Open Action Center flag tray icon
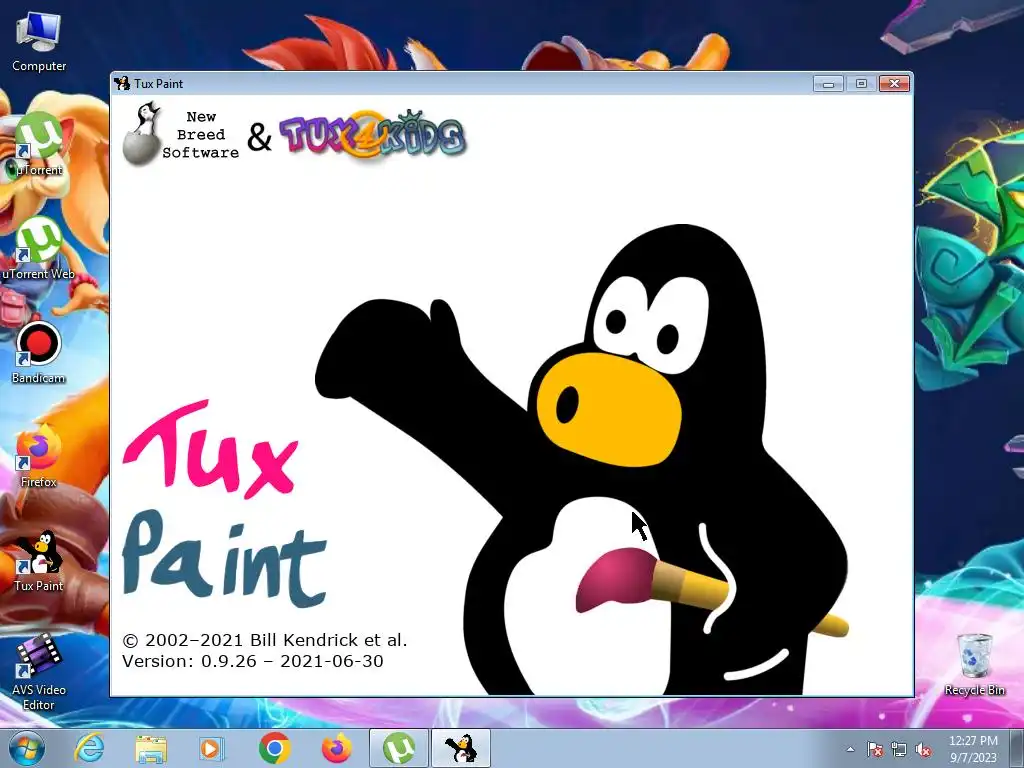1024x768 pixels. coord(874,750)
